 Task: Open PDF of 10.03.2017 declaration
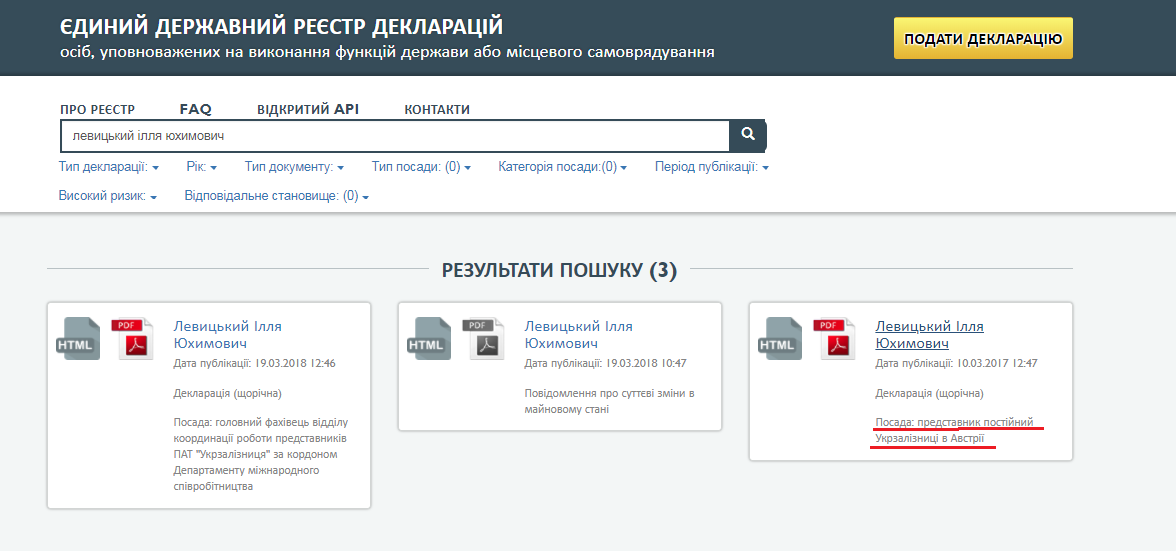click(x=834, y=339)
